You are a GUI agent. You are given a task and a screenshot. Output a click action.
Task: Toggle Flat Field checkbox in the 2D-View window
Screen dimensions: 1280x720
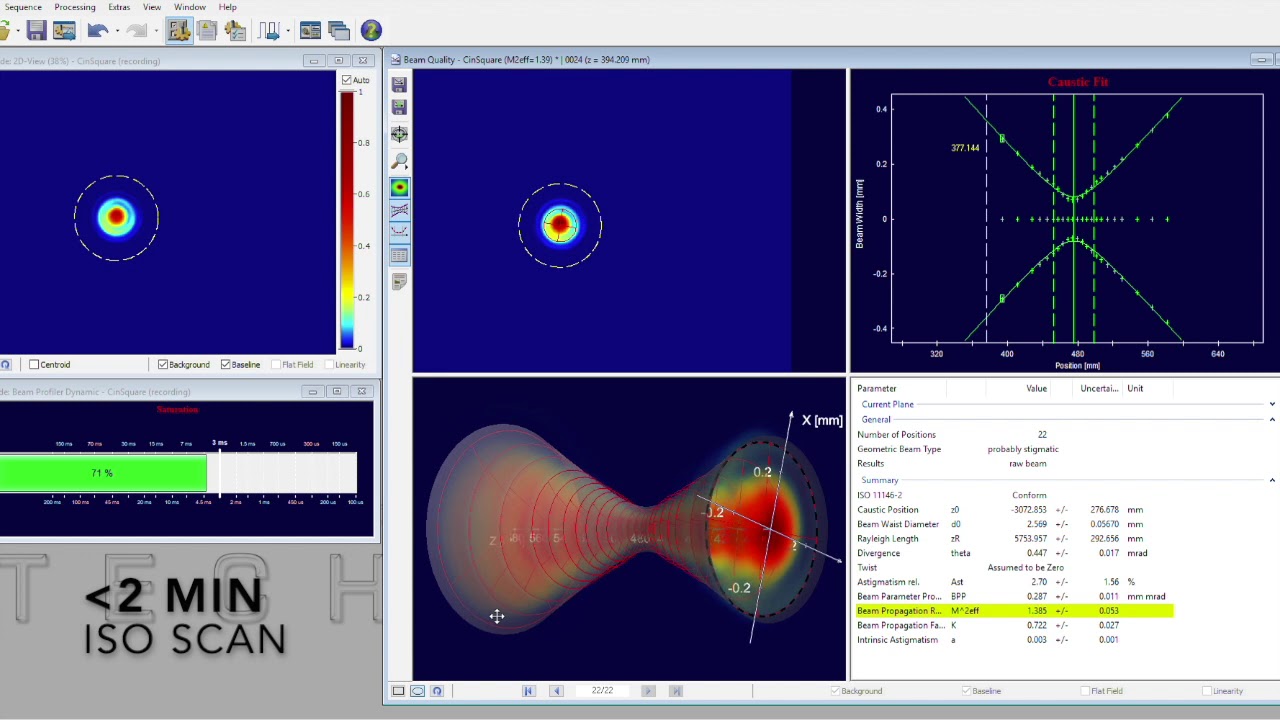(275, 365)
